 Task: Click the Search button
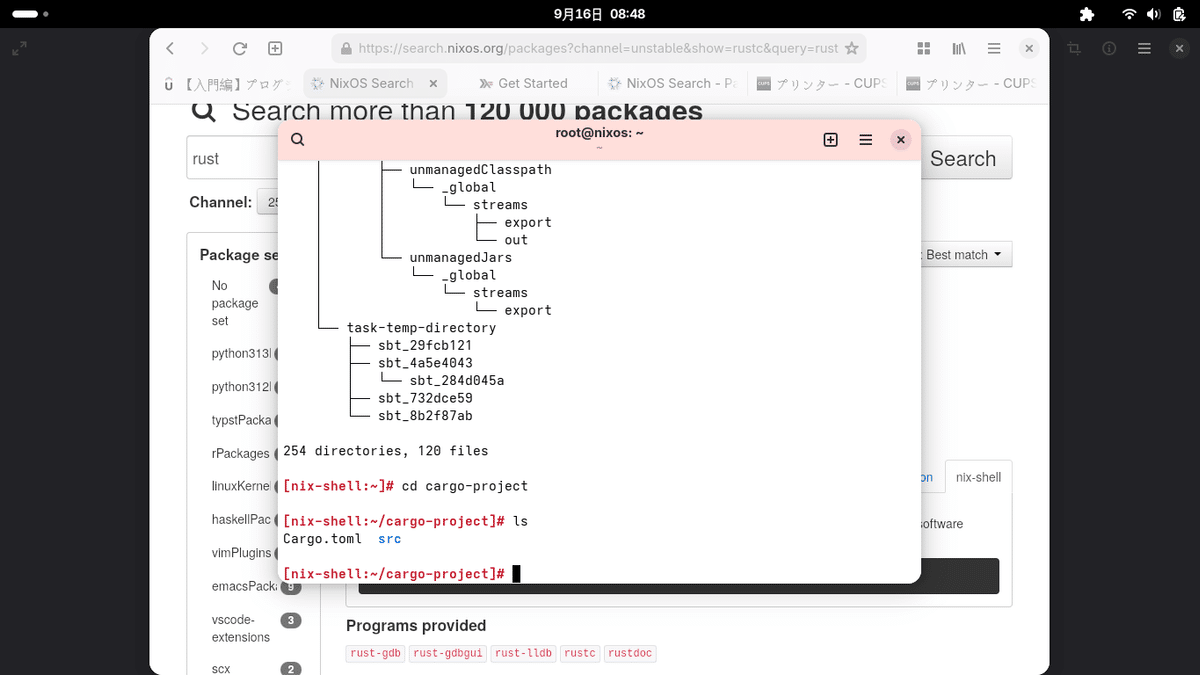[964, 157]
